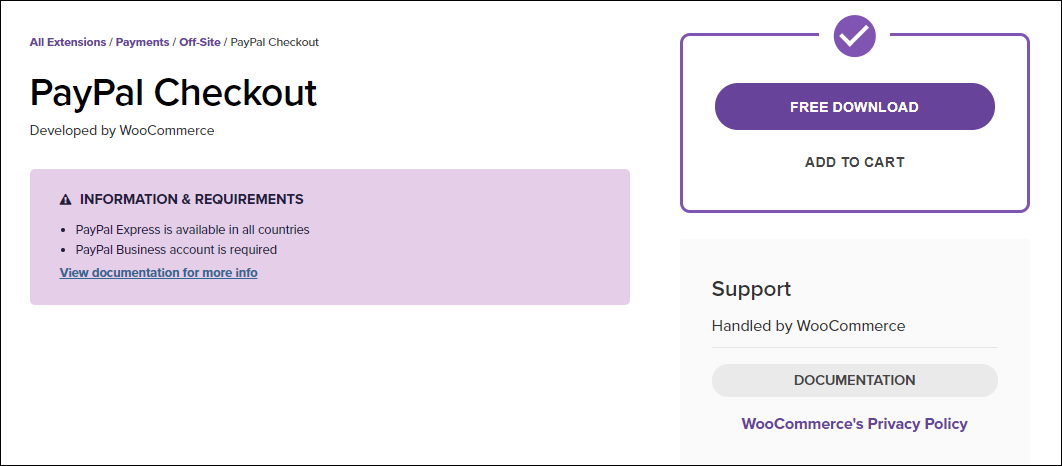Viewport: 1062px width, 466px height.
Task: Open the All Extensions breadcrumb link
Action: [68, 42]
